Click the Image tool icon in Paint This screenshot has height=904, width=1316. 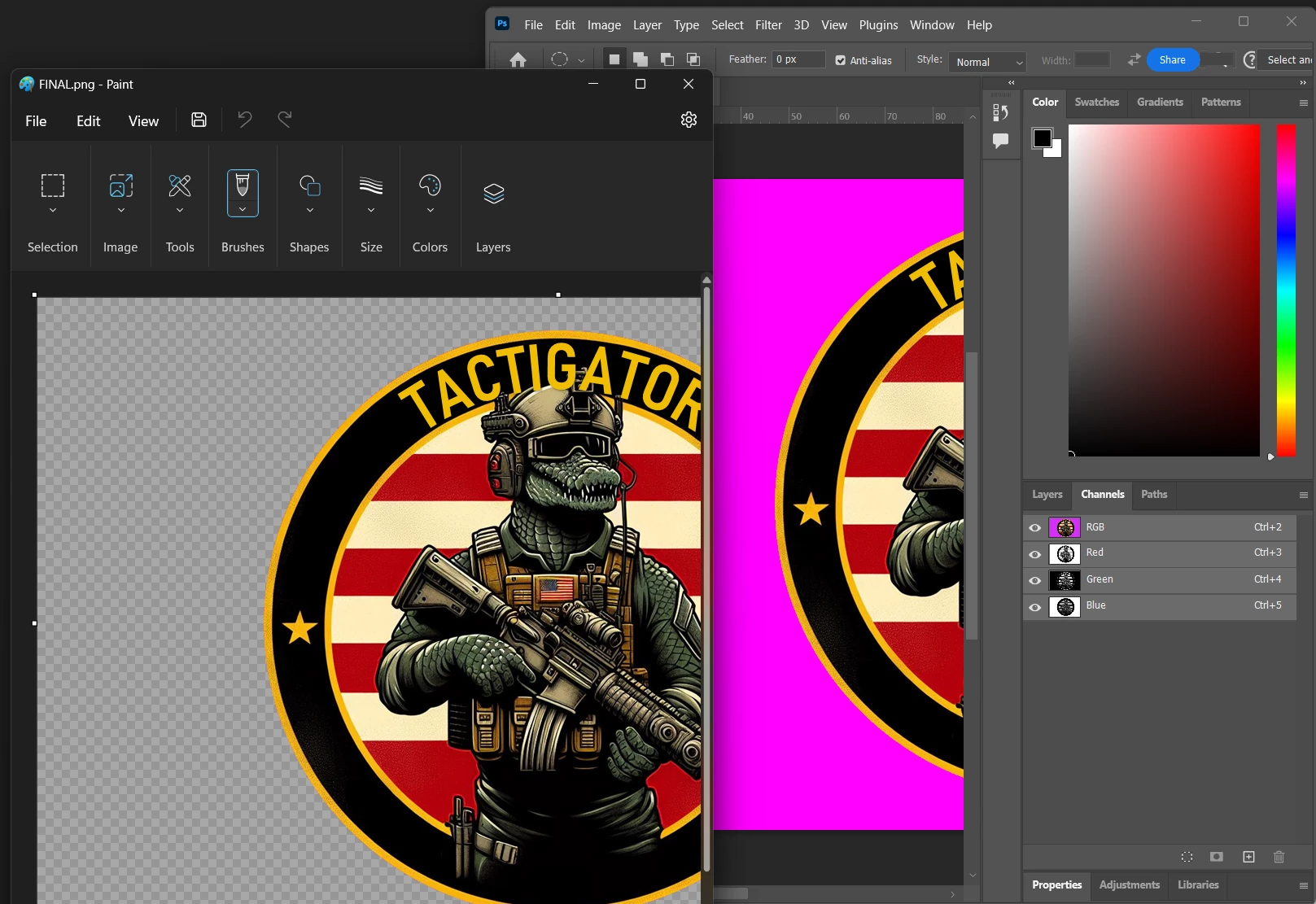121,186
